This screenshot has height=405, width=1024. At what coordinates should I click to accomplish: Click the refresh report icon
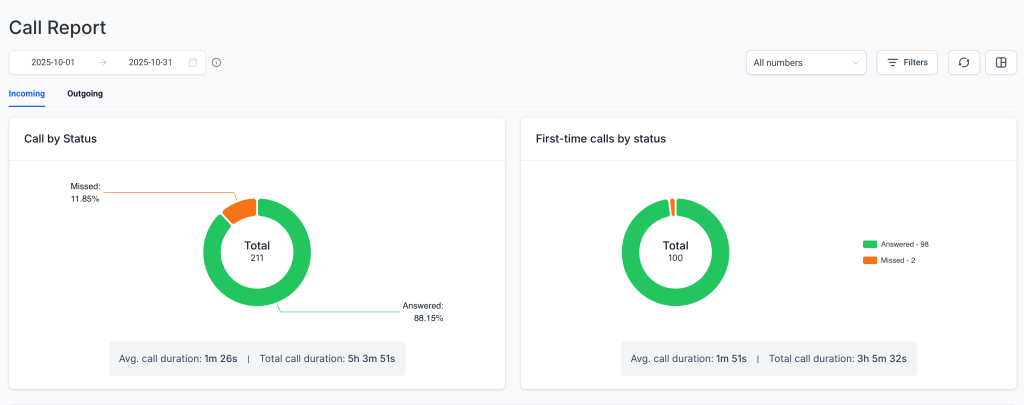963,63
